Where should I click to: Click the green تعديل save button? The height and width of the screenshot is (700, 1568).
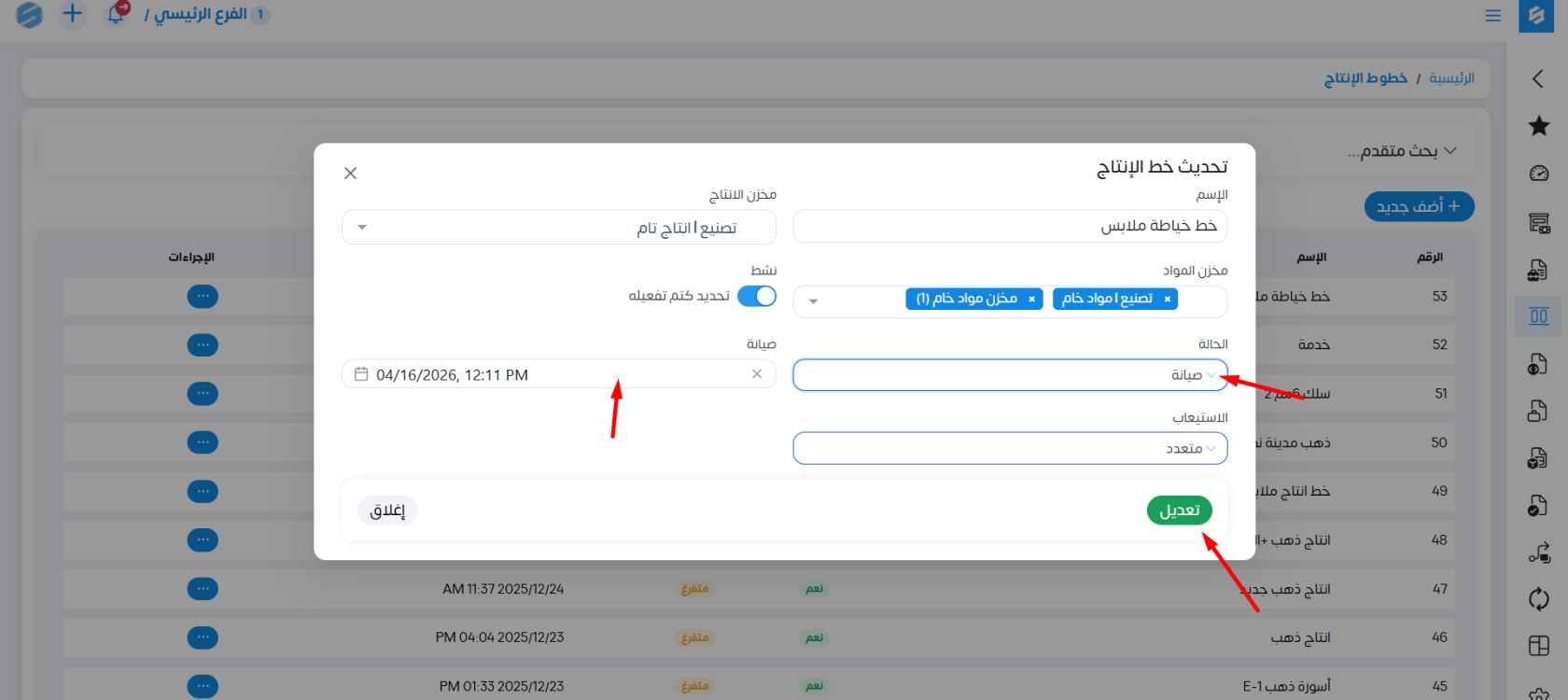pyautogui.click(x=1179, y=511)
